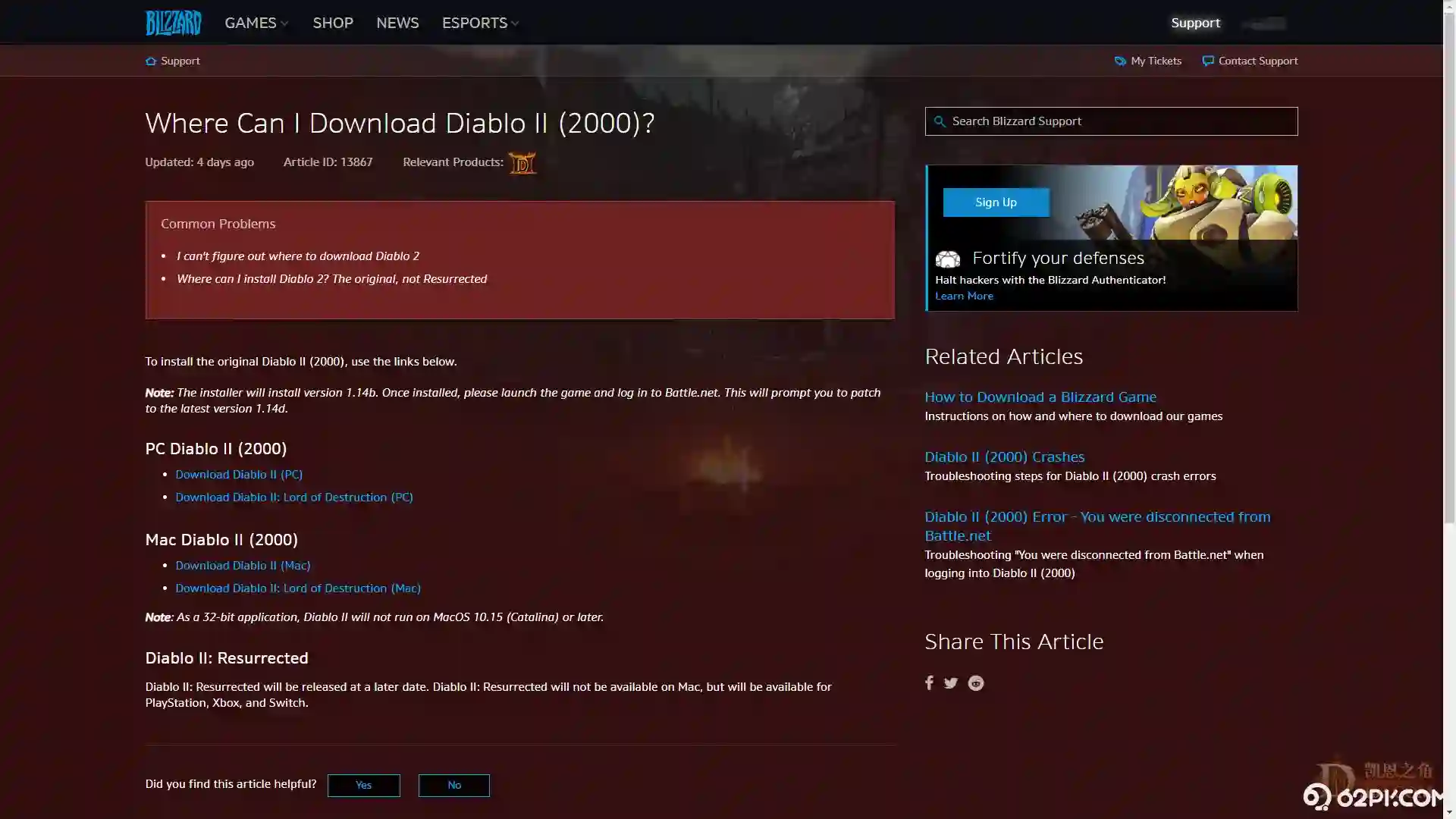Click the search magnifier icon
The image size is (1456, 819).
pyautogui.click(x=940, y=121)
